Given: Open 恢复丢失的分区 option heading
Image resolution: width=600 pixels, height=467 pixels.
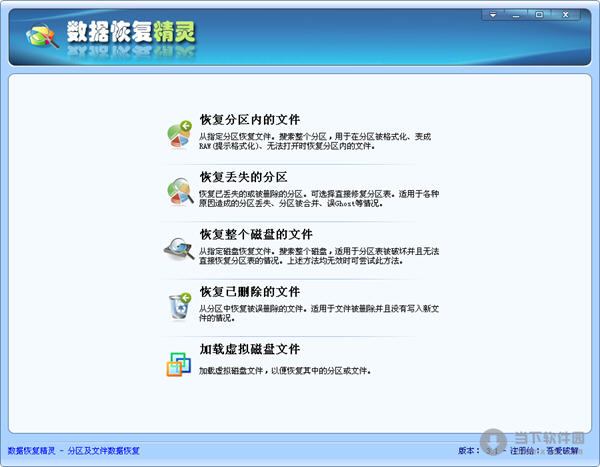Looking at the screenshot, I should [x=243, y=177].
